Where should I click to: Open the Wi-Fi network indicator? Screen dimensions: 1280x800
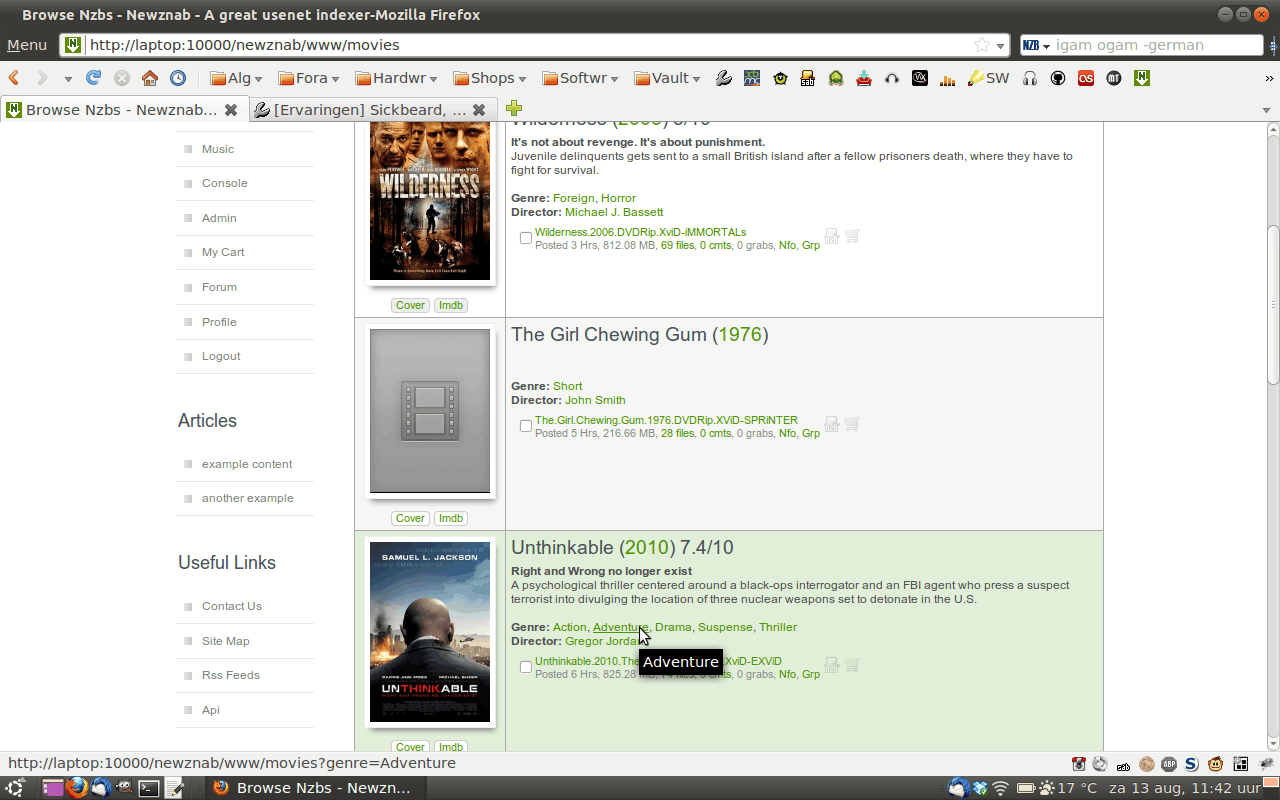coord(1001,788)
